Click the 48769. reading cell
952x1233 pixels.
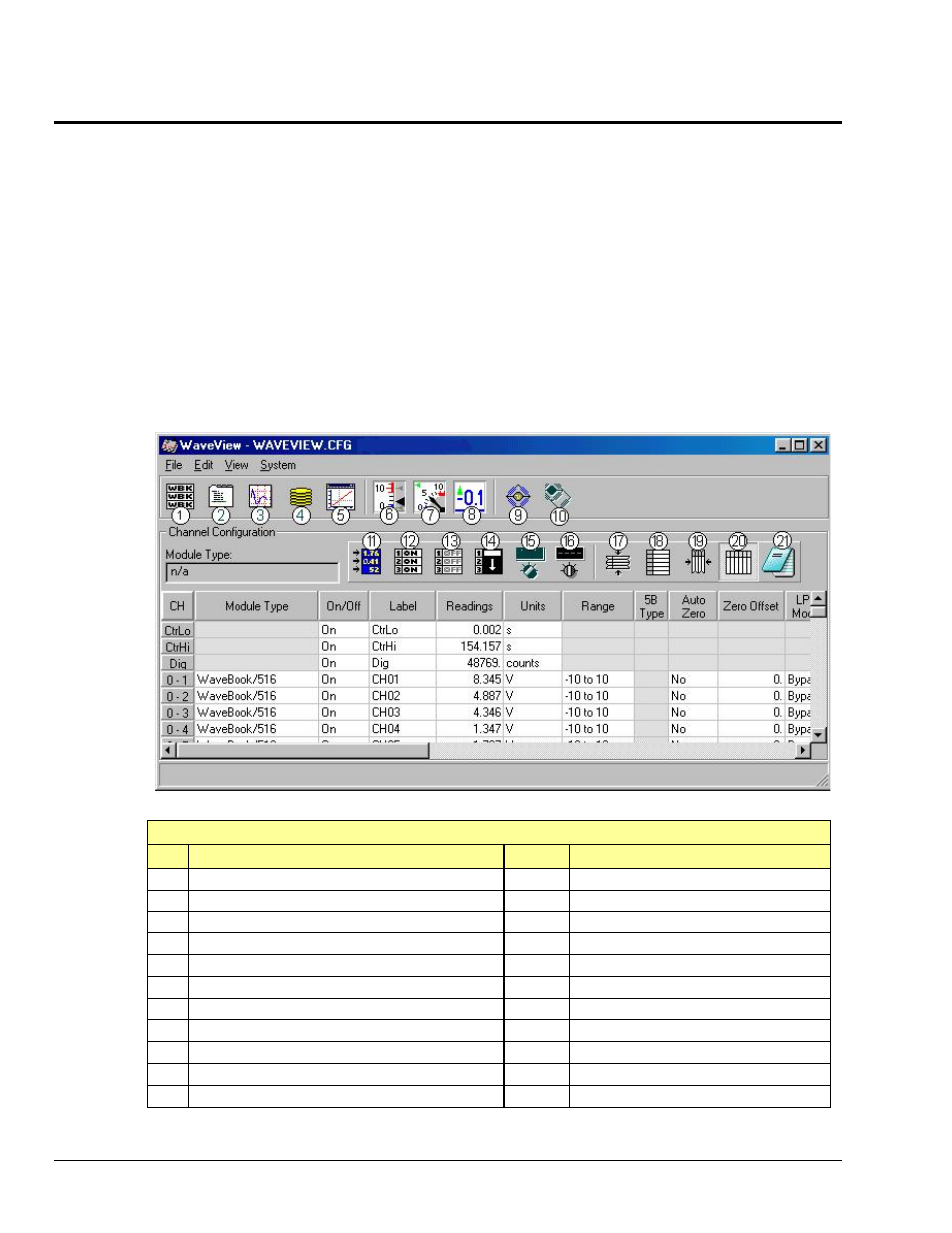coord(470,663)
